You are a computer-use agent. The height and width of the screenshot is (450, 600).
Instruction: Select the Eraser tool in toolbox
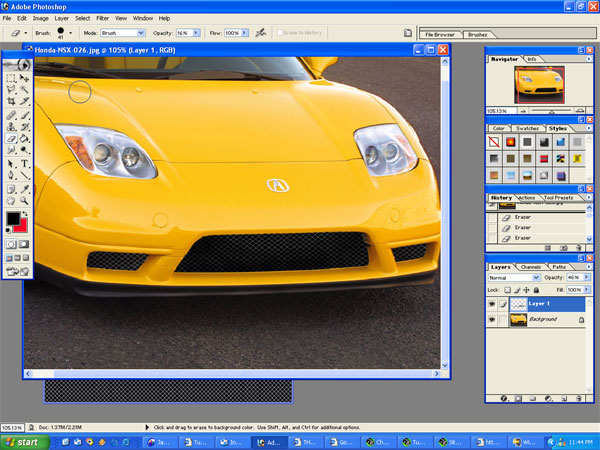[11, 139]
